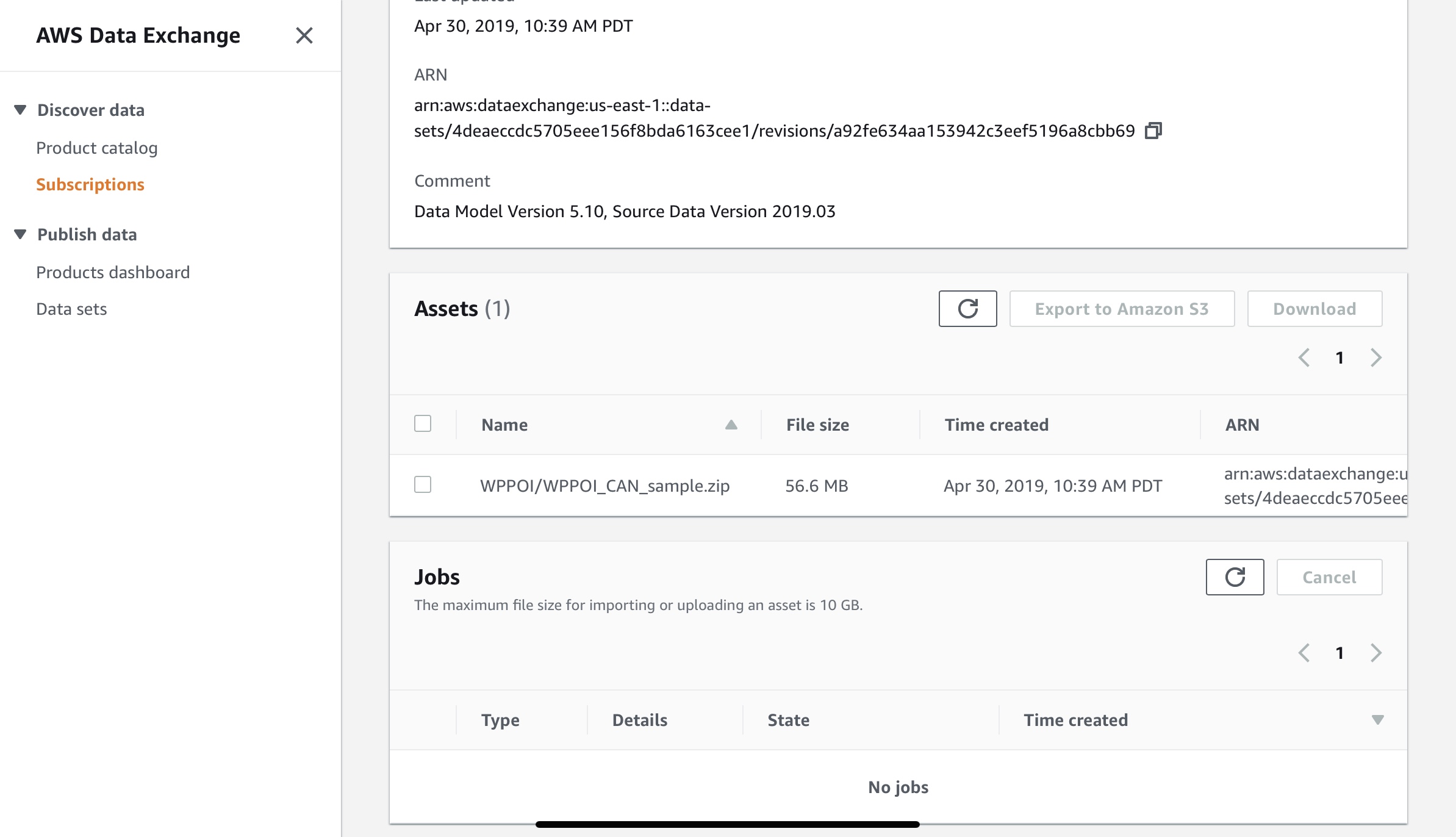Copy the revision ARN to clipboard
Screen dimensions: 1456x837
coord(1153,131)
